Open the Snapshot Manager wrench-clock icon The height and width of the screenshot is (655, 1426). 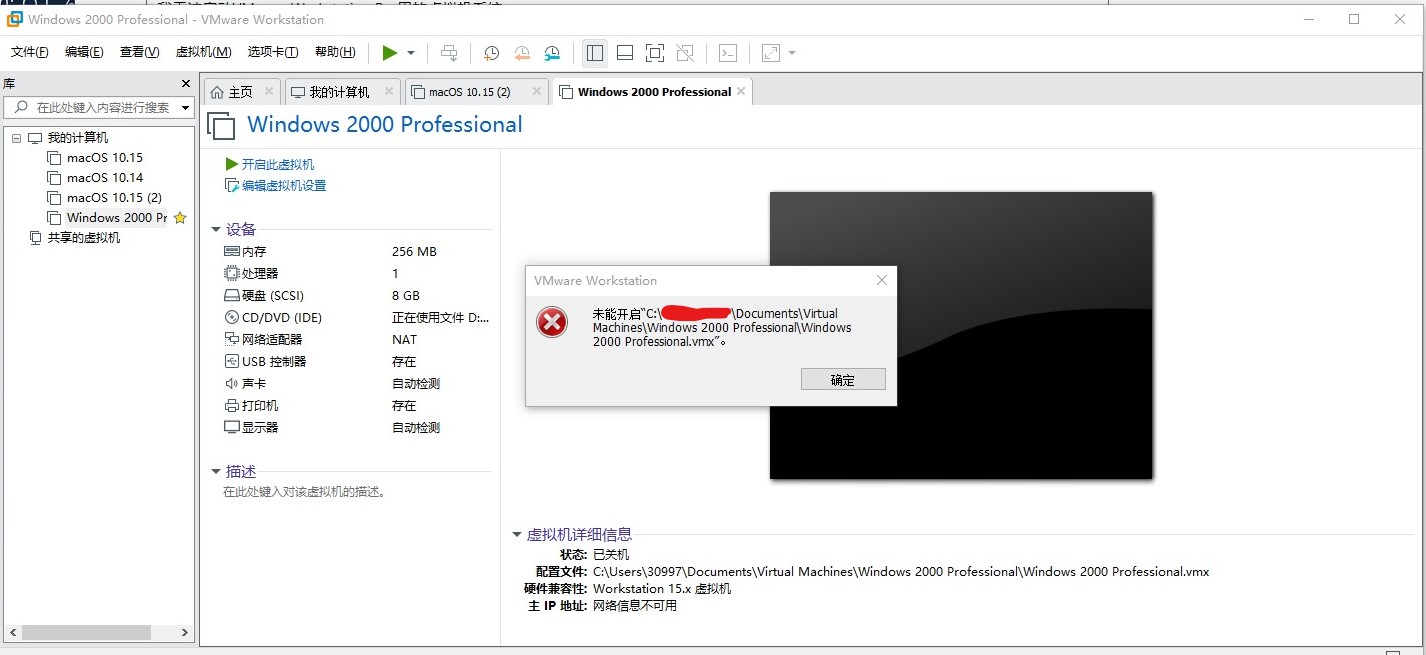pos(552,53)
